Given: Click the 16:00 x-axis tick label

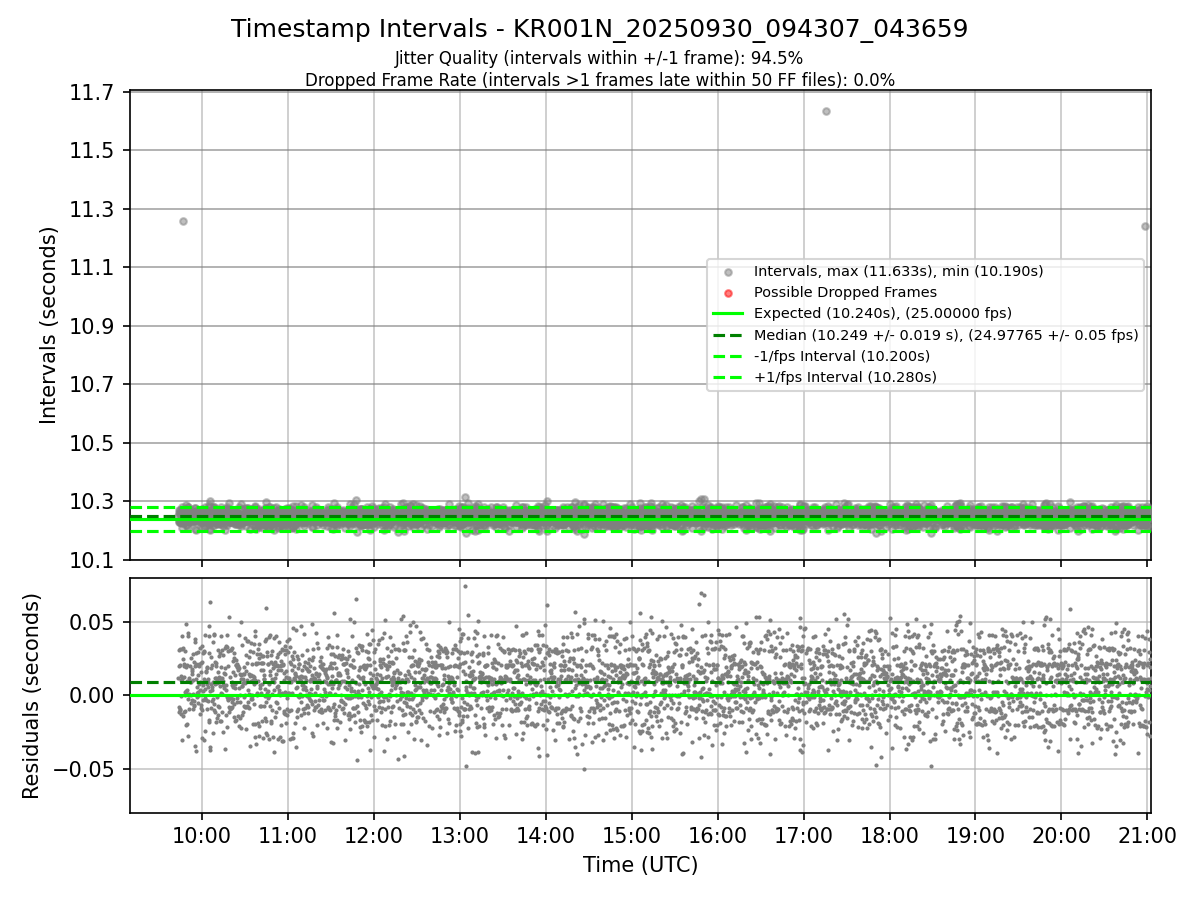Looking at the screenshot, I should pyautogui.click(x=718, y=834).
